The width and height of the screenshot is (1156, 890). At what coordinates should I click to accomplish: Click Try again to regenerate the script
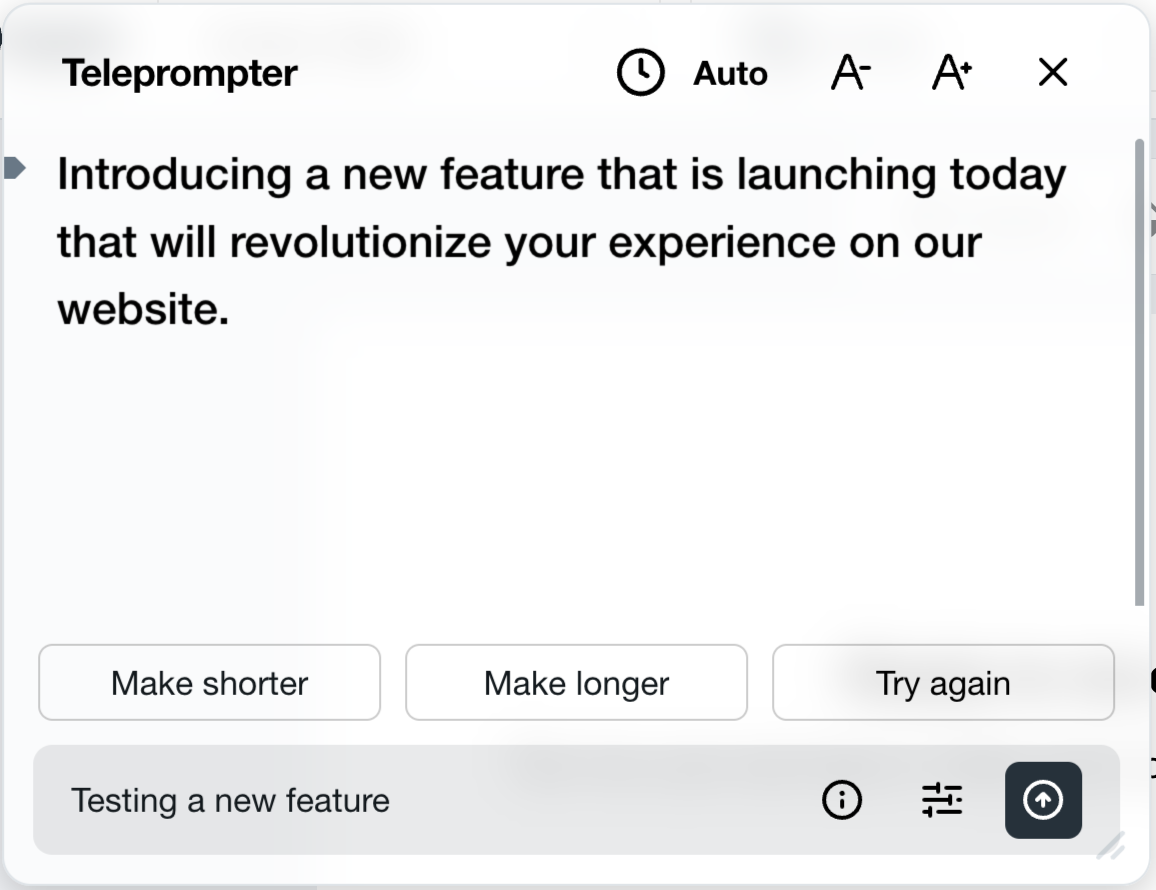tap(943, 683)
